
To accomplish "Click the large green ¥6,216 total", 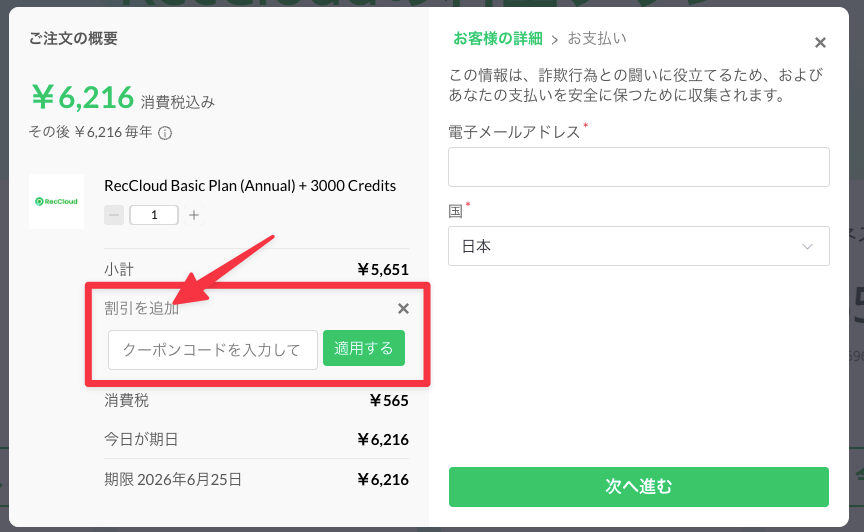I will pos(82,98).
